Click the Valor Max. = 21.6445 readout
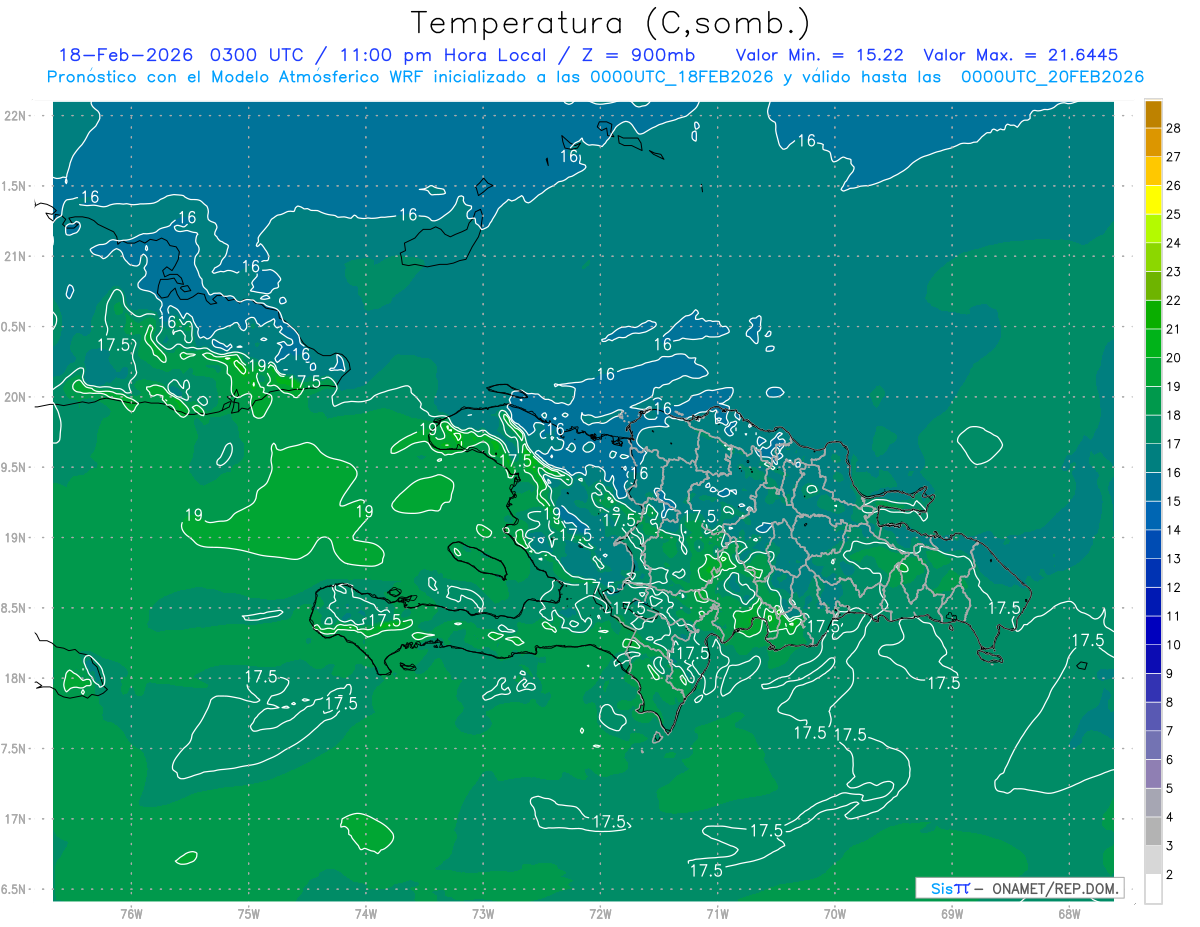 1021,55
